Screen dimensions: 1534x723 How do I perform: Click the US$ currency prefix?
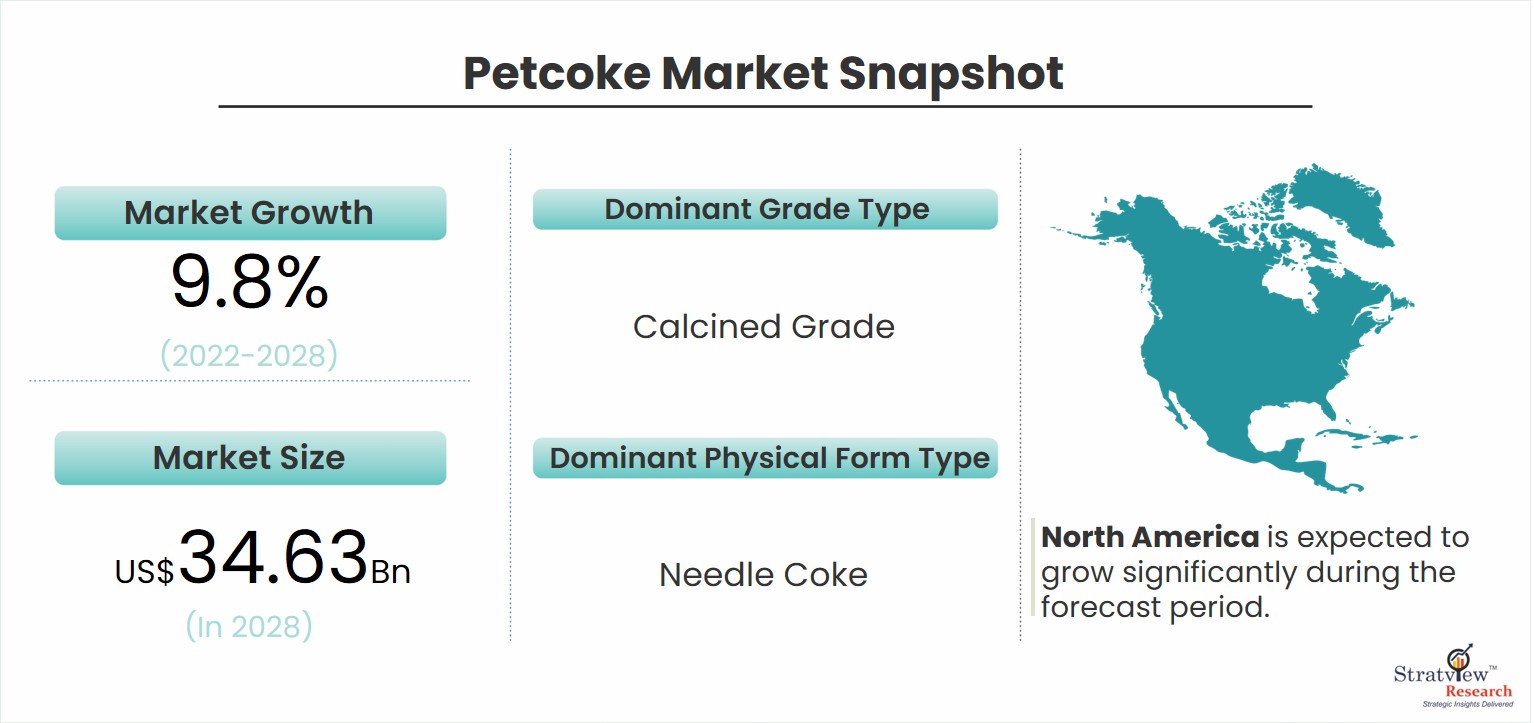point(144,573)
